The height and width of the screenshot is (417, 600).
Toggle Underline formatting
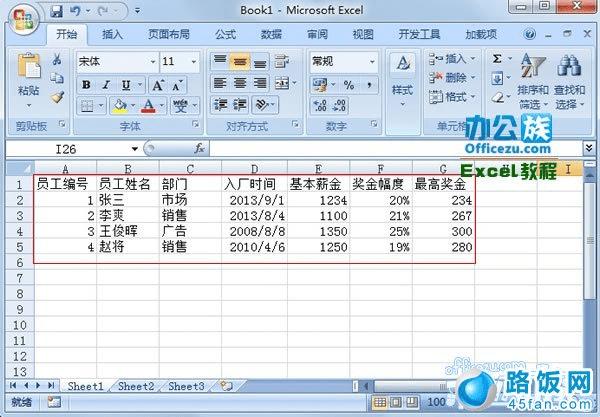point(126,85)
